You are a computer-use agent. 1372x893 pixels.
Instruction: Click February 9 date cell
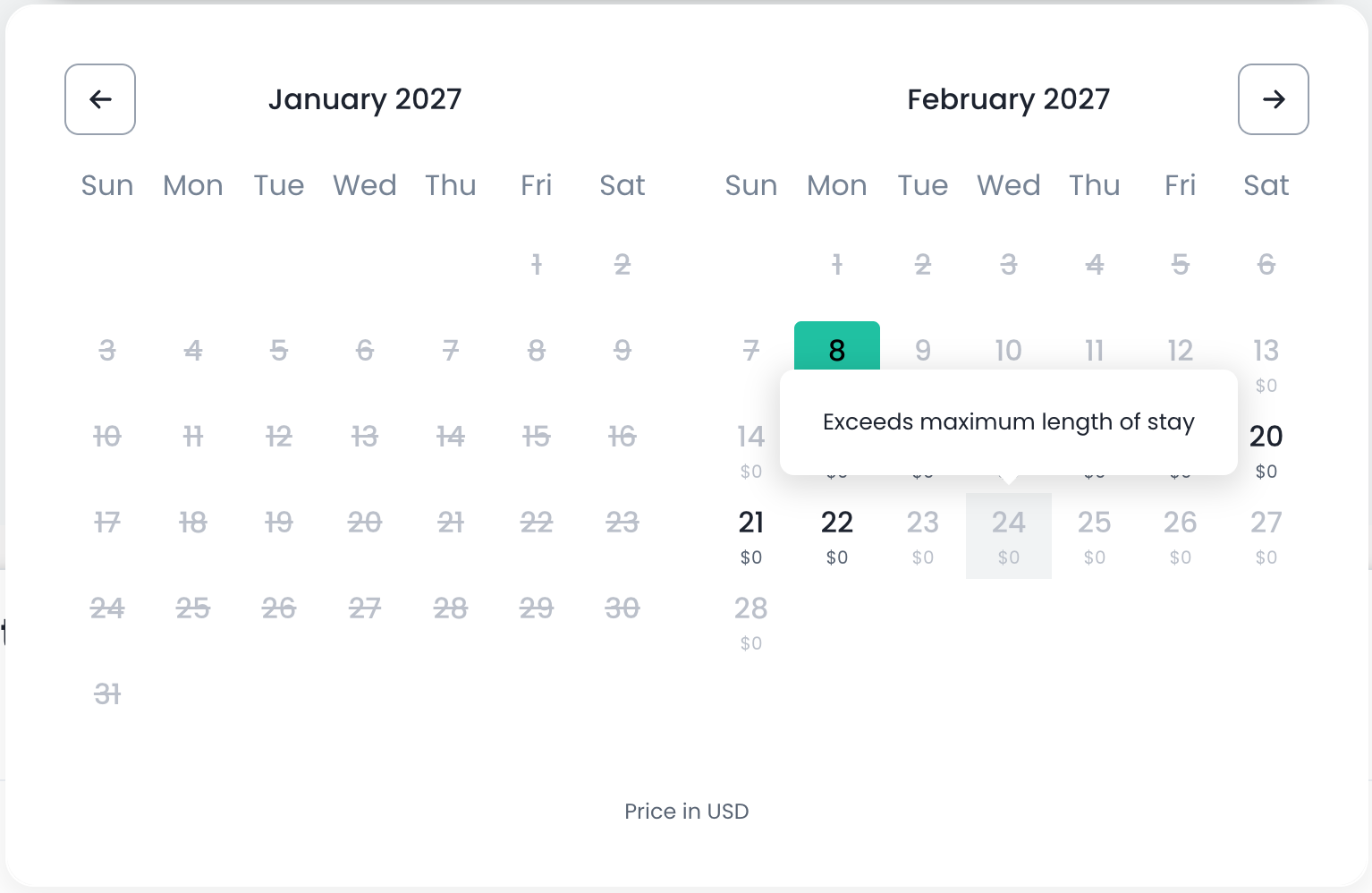click(922, 349)
